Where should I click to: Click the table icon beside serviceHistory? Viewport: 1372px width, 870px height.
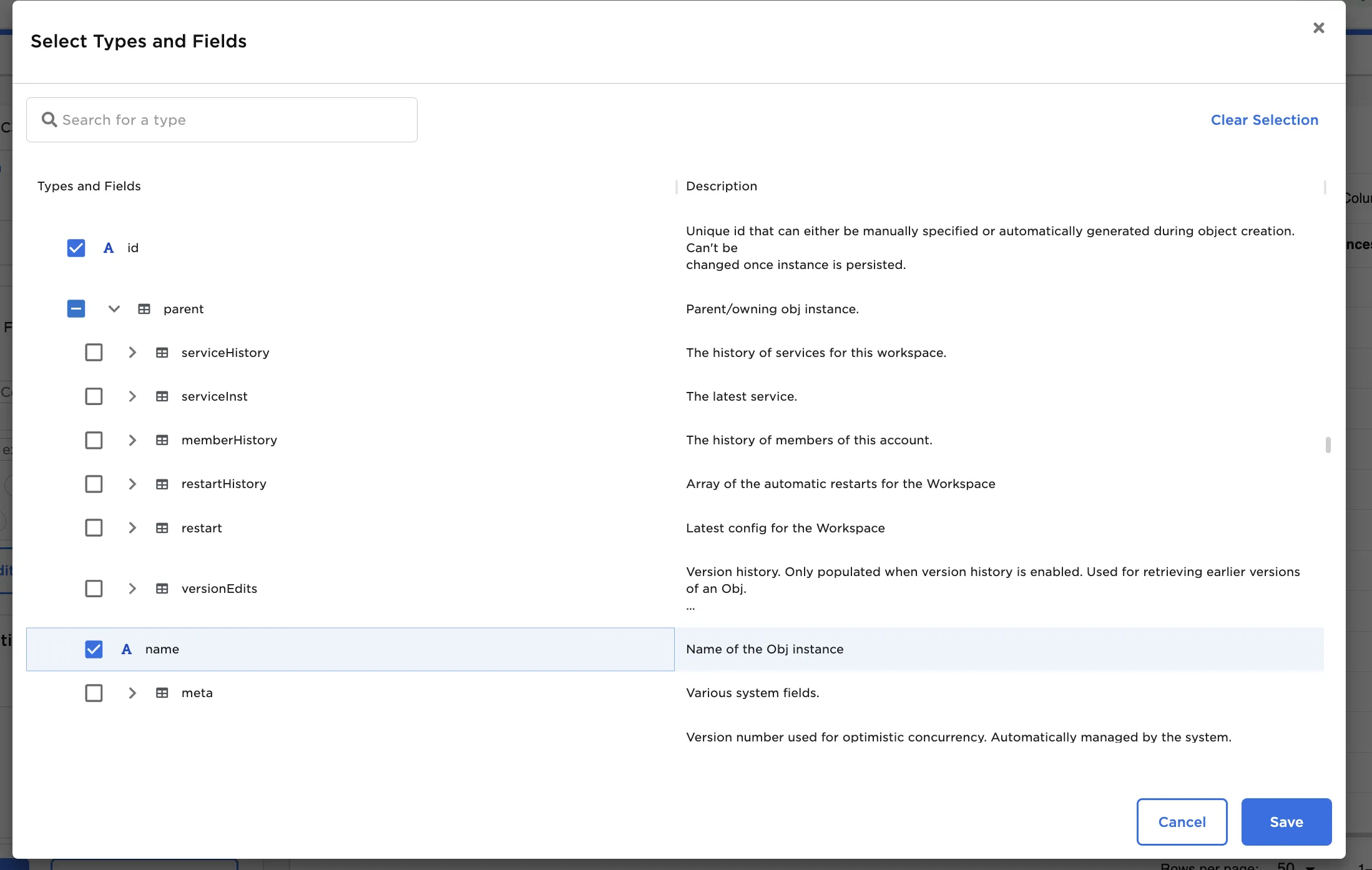click(x=162, y=353)
